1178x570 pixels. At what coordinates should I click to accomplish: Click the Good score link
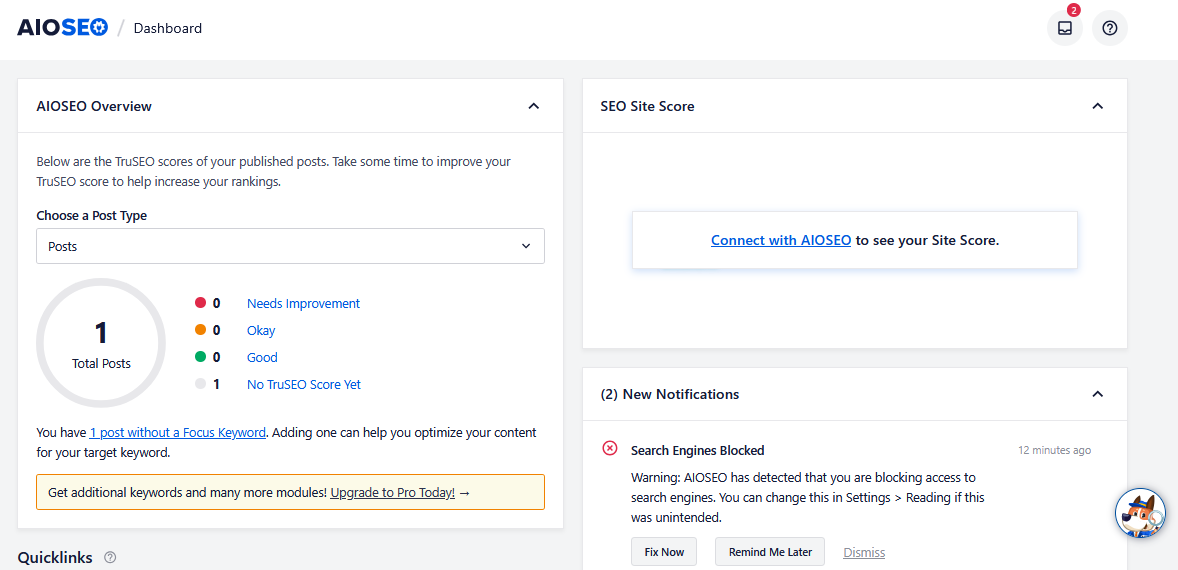tap(262, 357)
